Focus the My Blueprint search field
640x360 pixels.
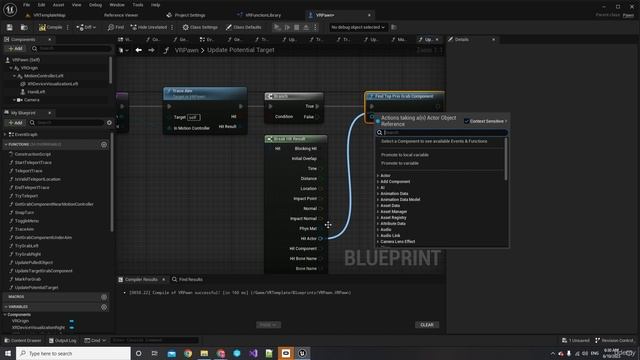pos(67,122)
